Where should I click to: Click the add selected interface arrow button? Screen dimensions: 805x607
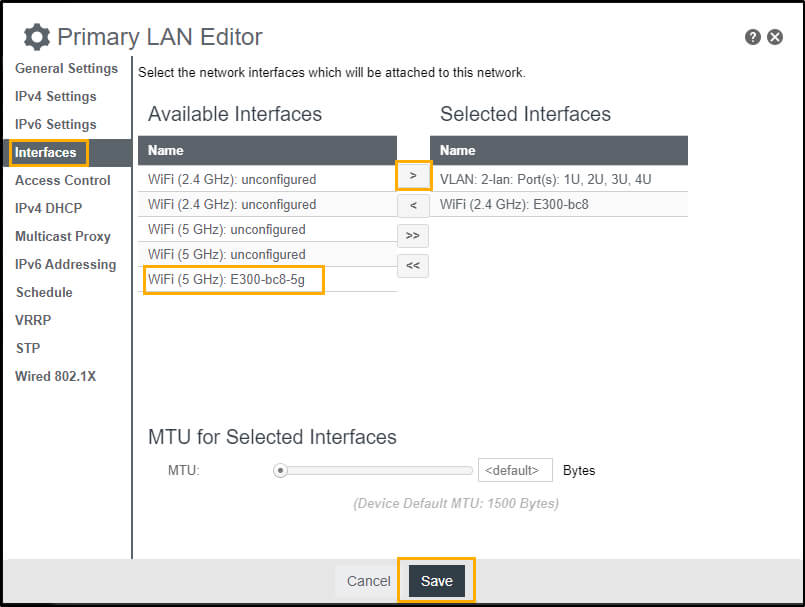tap(413, 175)
